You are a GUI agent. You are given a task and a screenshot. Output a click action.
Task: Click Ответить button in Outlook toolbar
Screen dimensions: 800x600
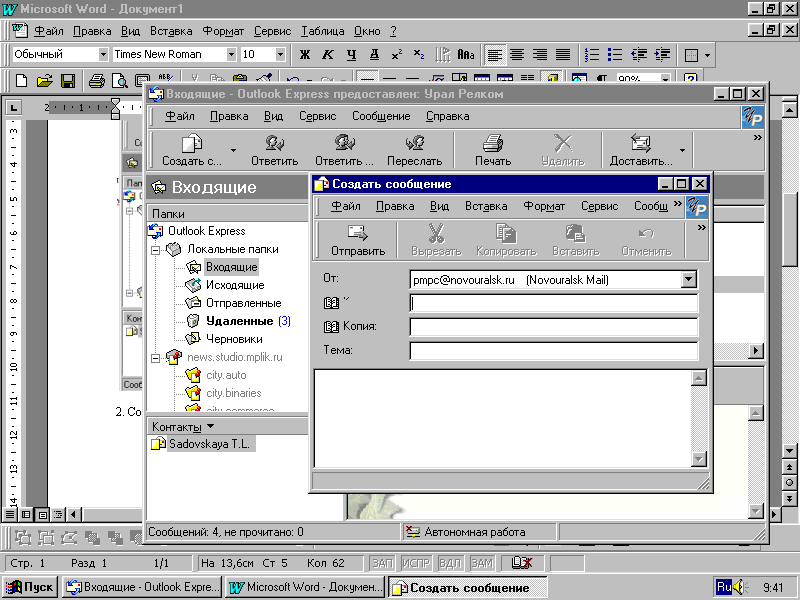[x=274, y=150]
